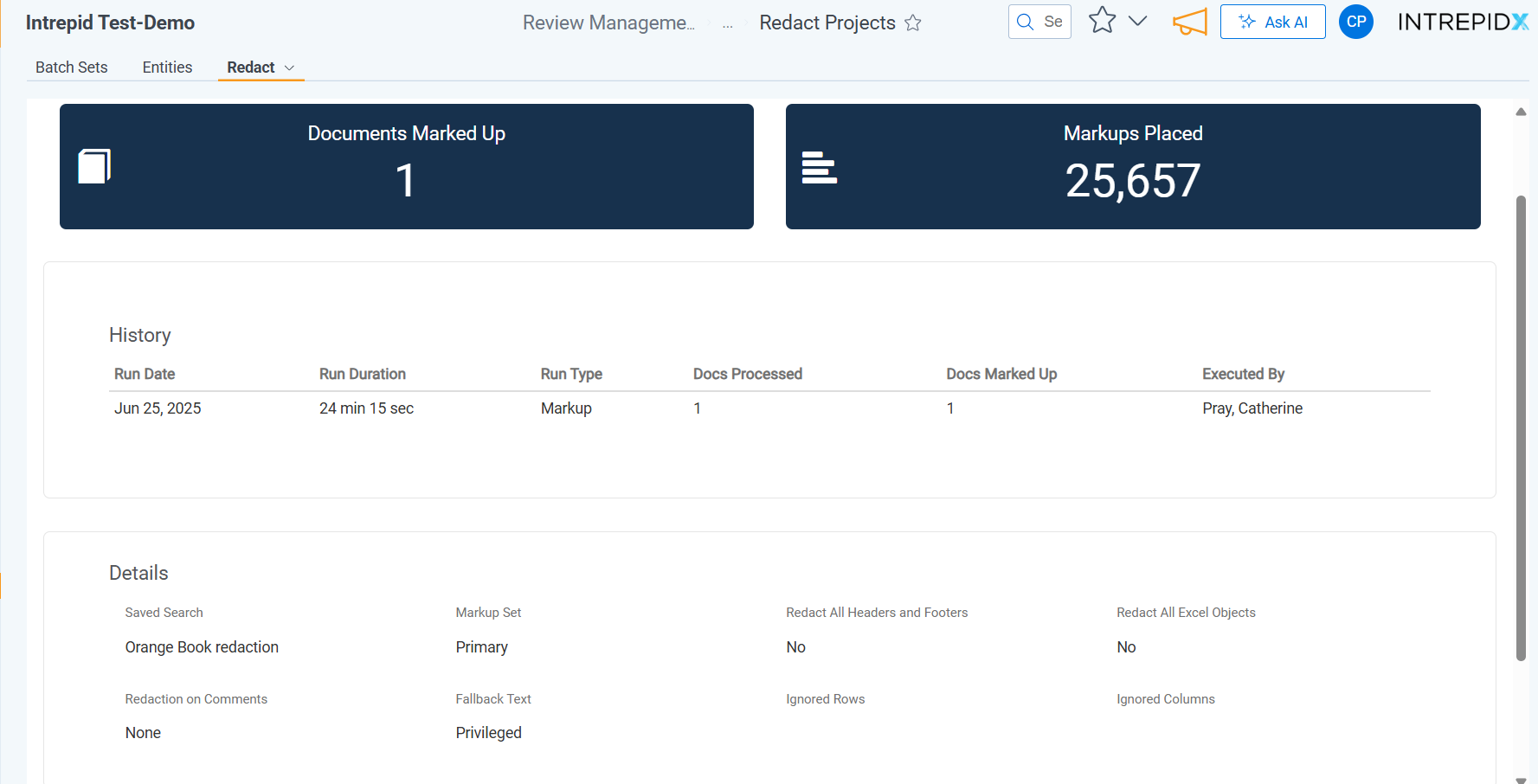This screenshot has width=1538, height=784.
Task: Focus the search input field
Action: [1052, 22]
